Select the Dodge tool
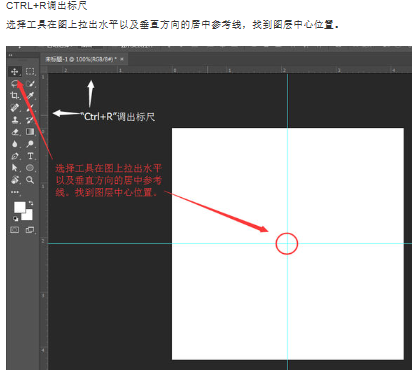The image size is (420, 375). [x=30, y=144]
